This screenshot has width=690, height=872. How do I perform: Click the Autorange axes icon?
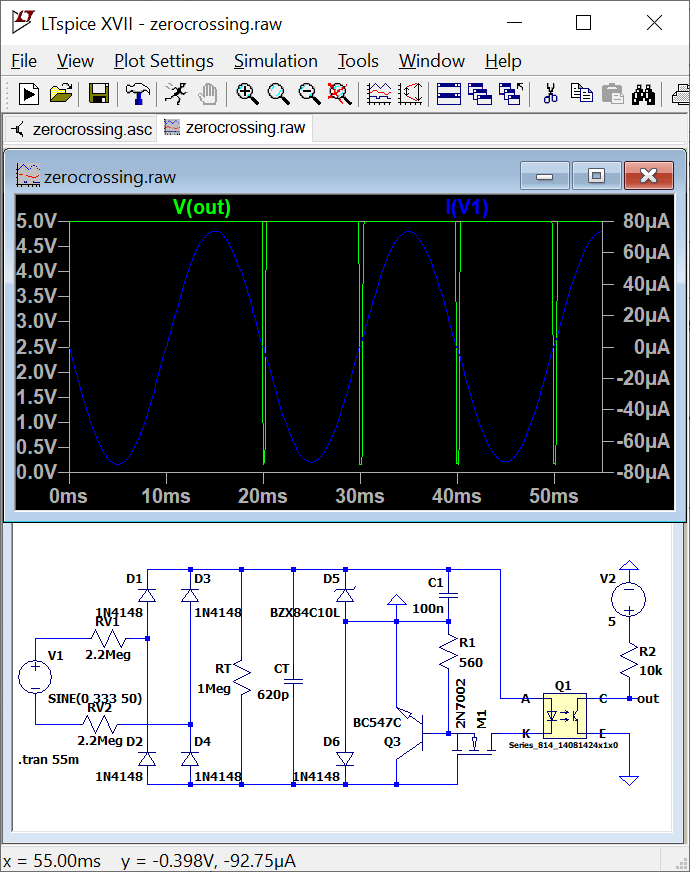(410, 94)
